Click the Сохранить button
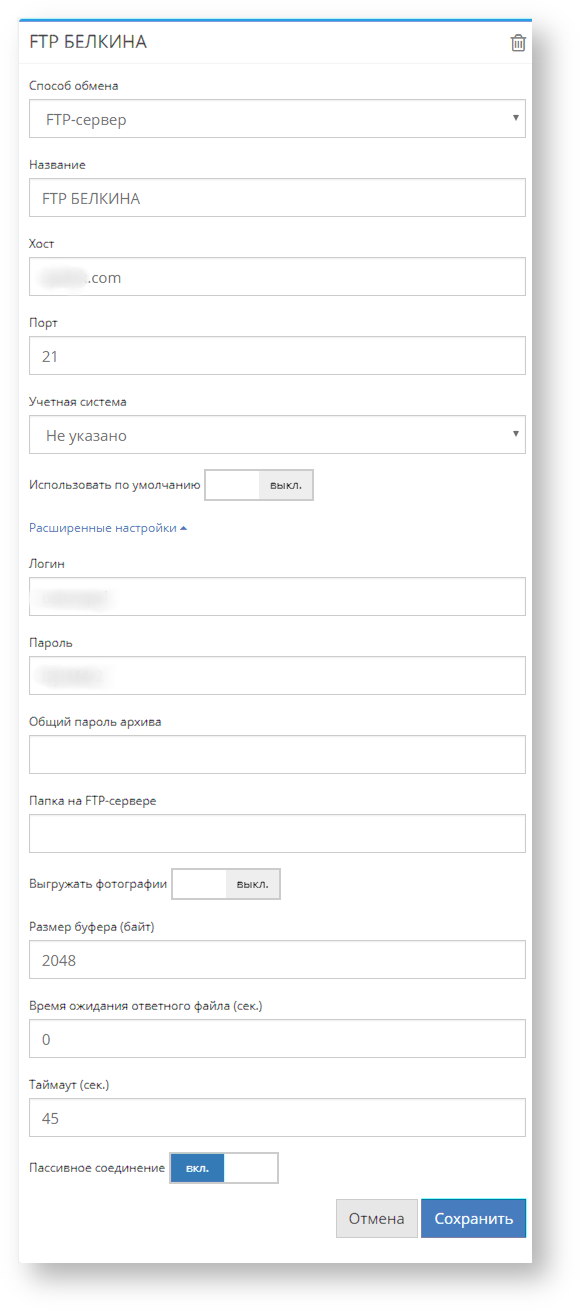The width and height of the screenshot is (580, 1311). tap(473, 1218)
